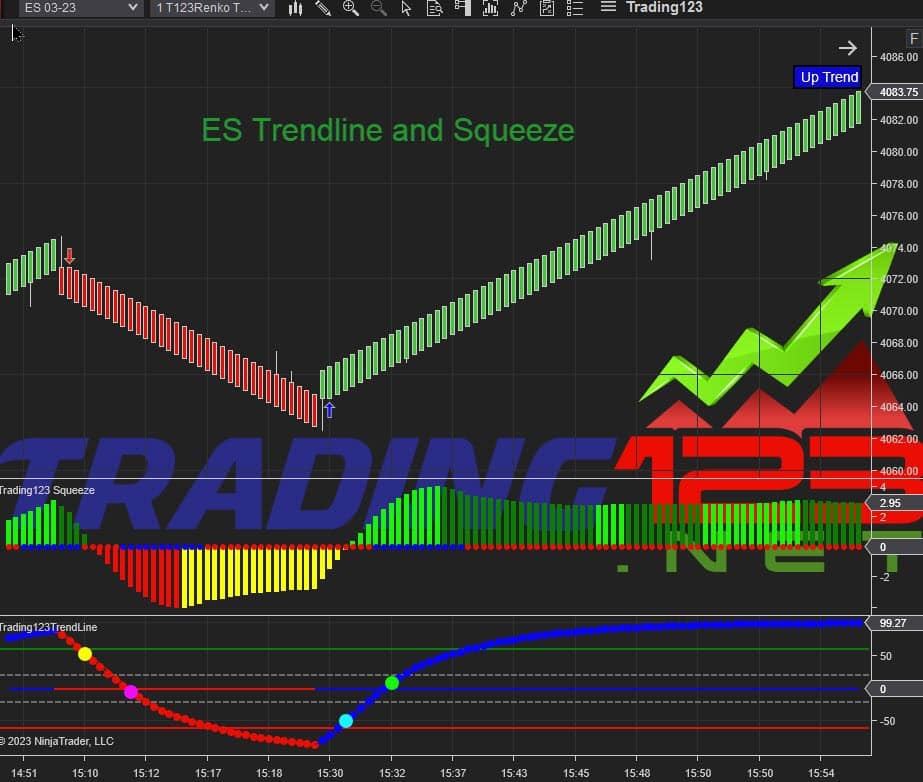
Task: Select the ES Trendline and Squeeze text
Action: point(387,130)
